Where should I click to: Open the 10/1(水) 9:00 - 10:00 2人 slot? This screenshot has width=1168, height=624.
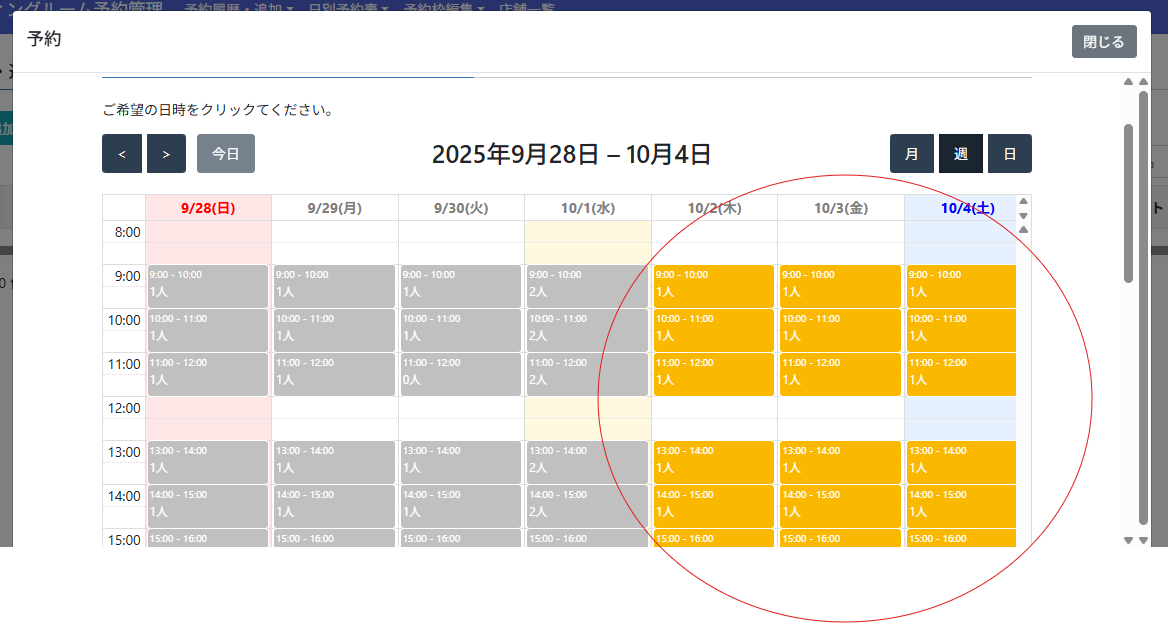(587, 286)
